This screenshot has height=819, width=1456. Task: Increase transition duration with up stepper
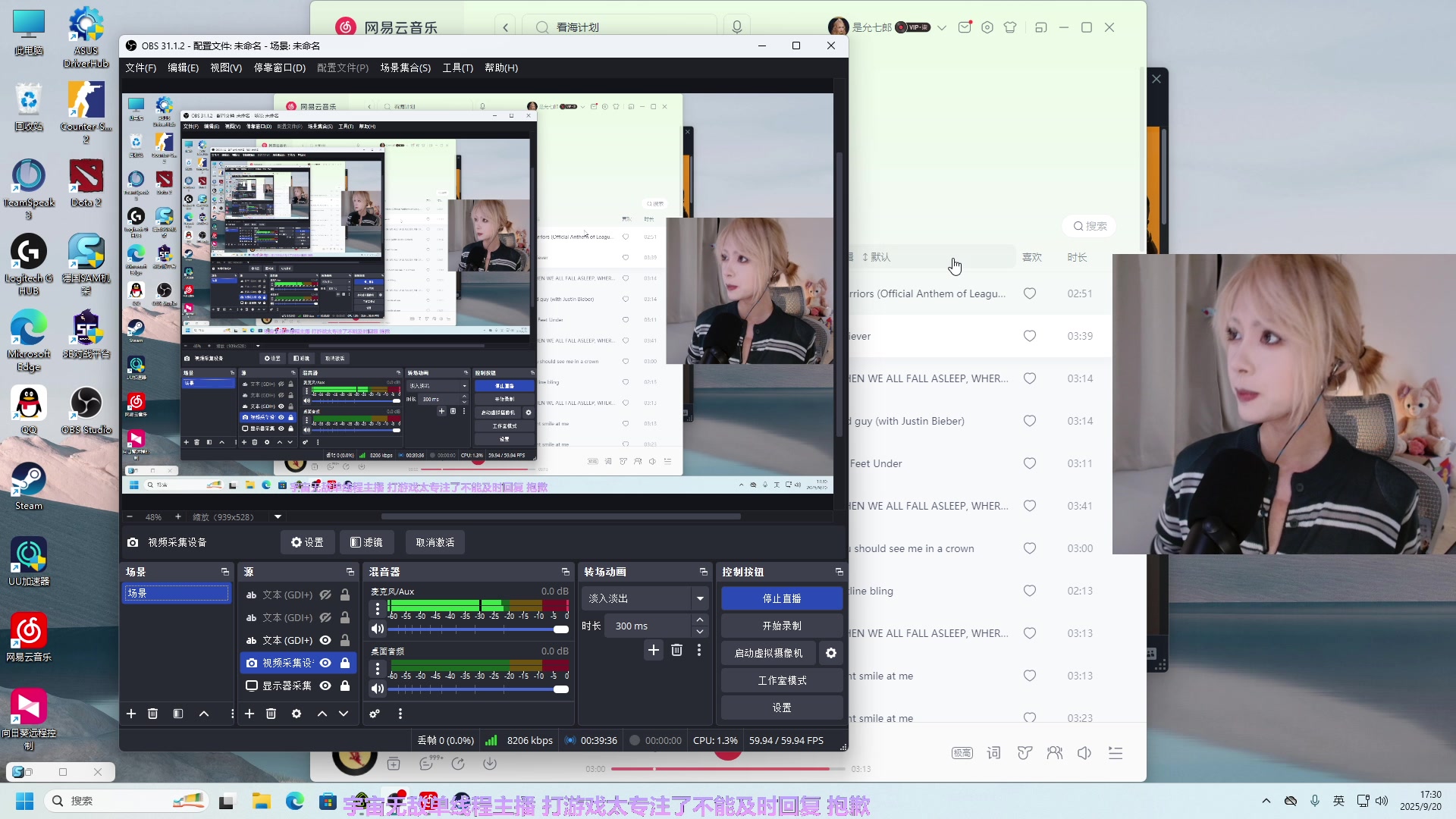[700, 620]
